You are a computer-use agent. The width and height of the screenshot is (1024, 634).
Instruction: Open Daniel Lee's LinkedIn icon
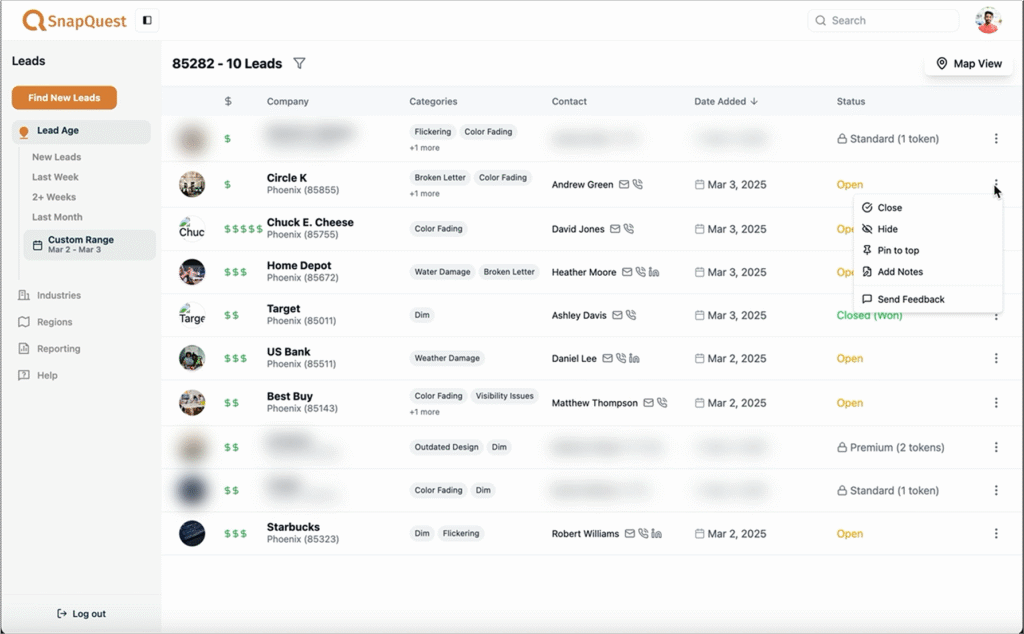click(x=634, y=358)
